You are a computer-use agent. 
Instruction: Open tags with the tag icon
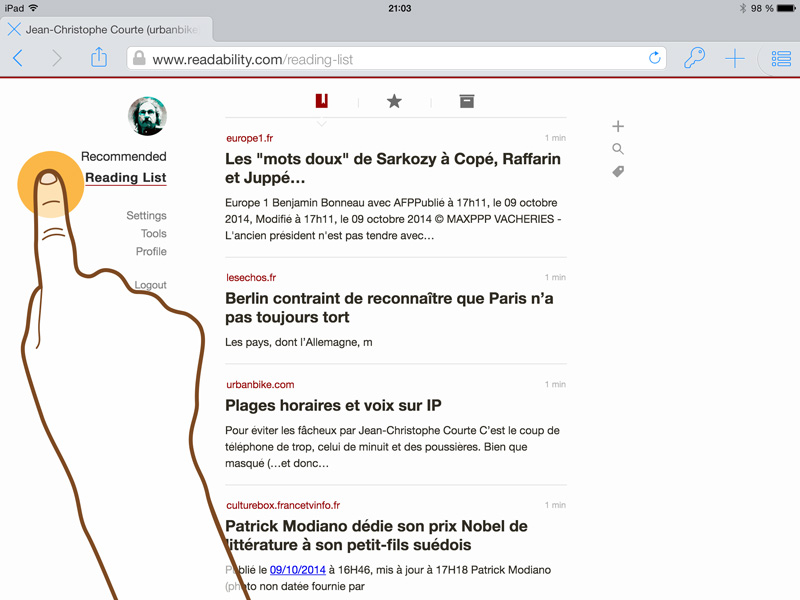(618, 171)
